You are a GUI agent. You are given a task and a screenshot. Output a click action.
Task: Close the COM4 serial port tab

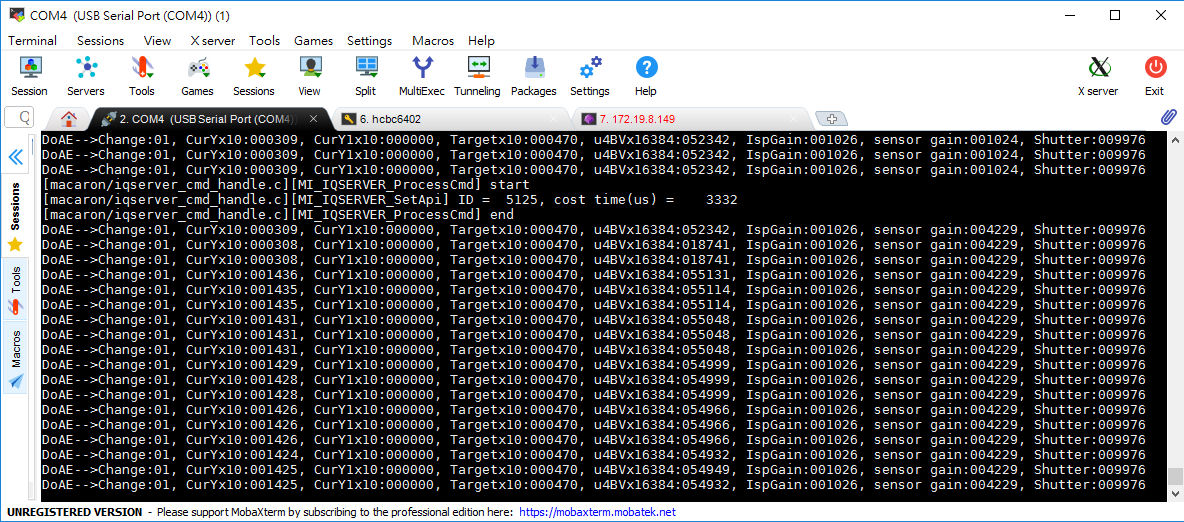[x=313, y=119]
